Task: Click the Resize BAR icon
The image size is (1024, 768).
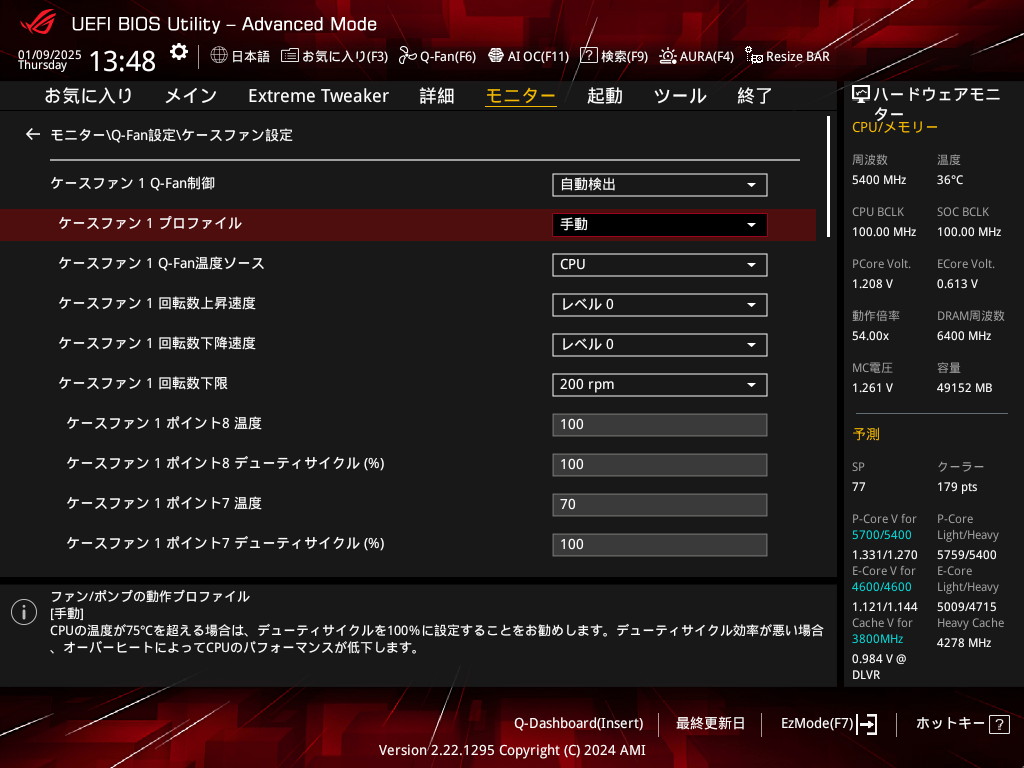Action: click(x=754, y=56)
